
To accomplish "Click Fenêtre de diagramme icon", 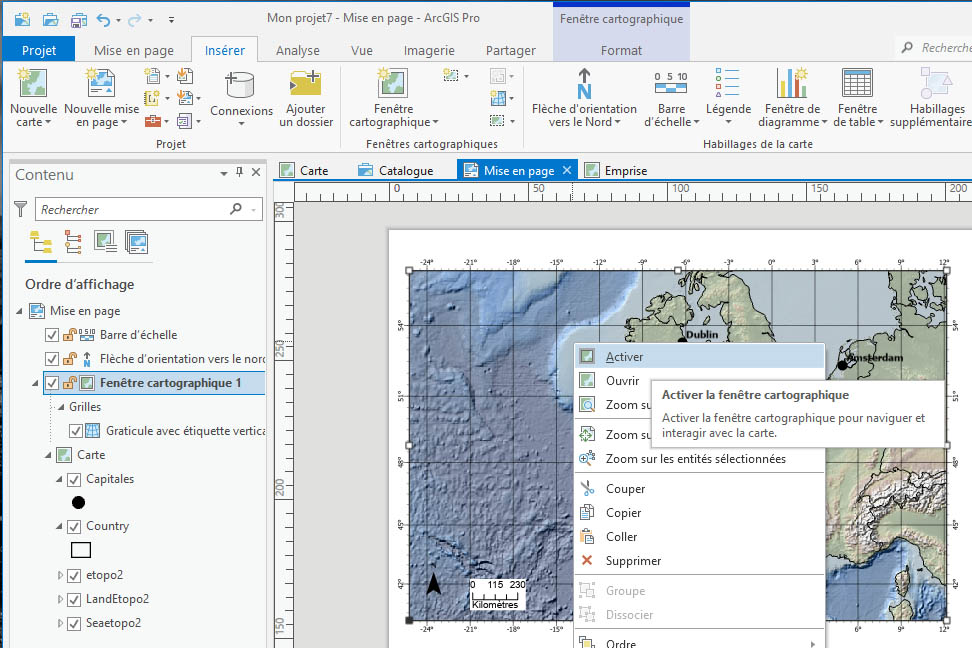I will [x=792, y=84].
